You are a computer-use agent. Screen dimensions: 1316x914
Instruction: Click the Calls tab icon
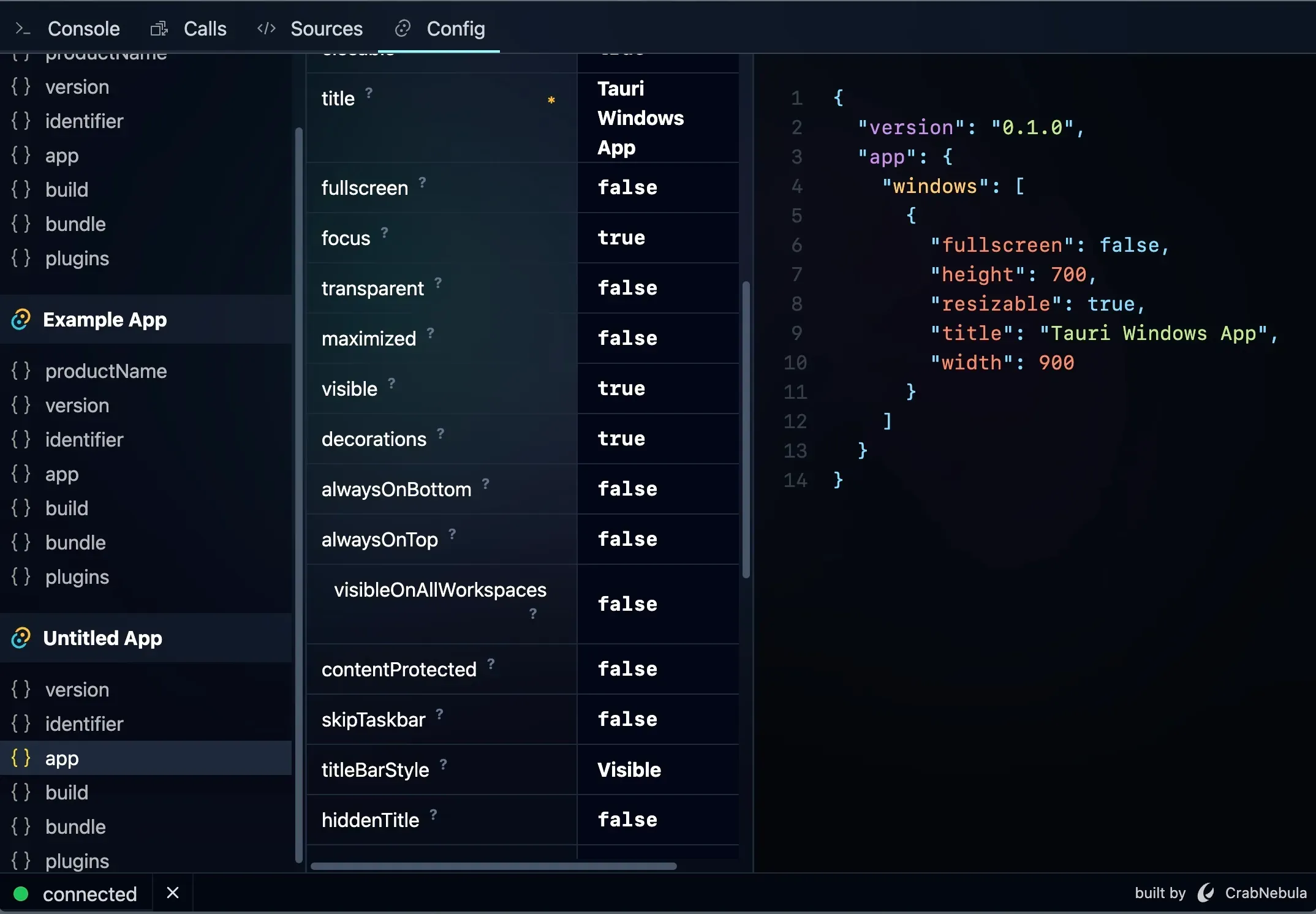(x=159, y=29)
